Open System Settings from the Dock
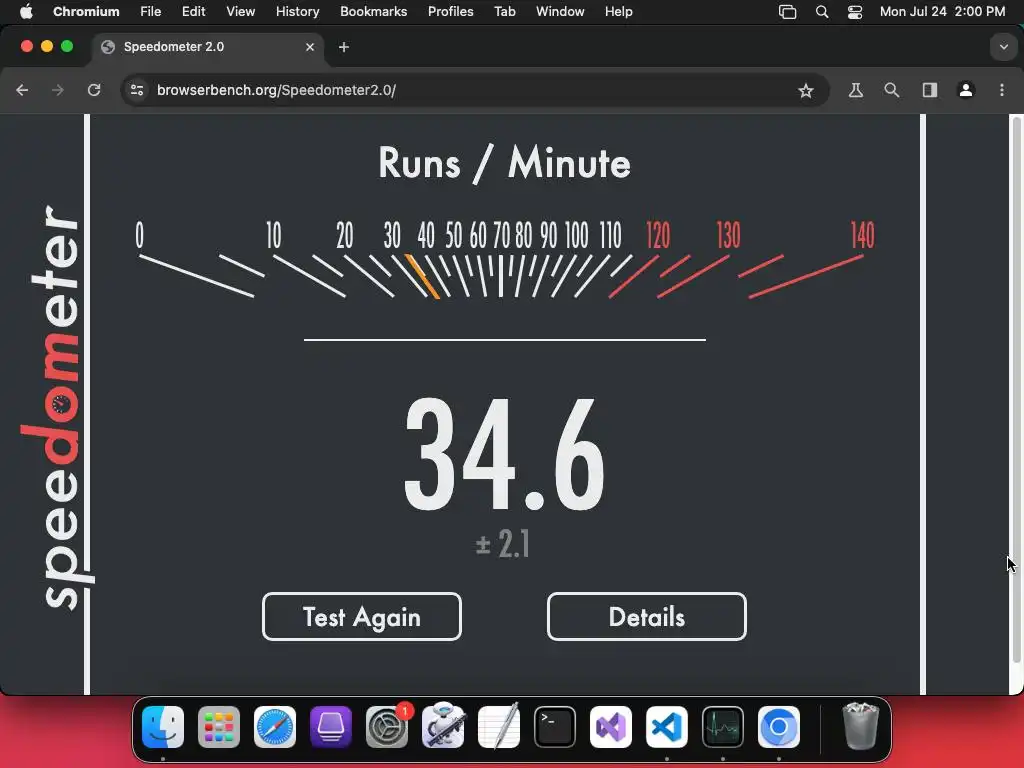The width and height of the screenshot is (1024, 768). pos(387,727)
